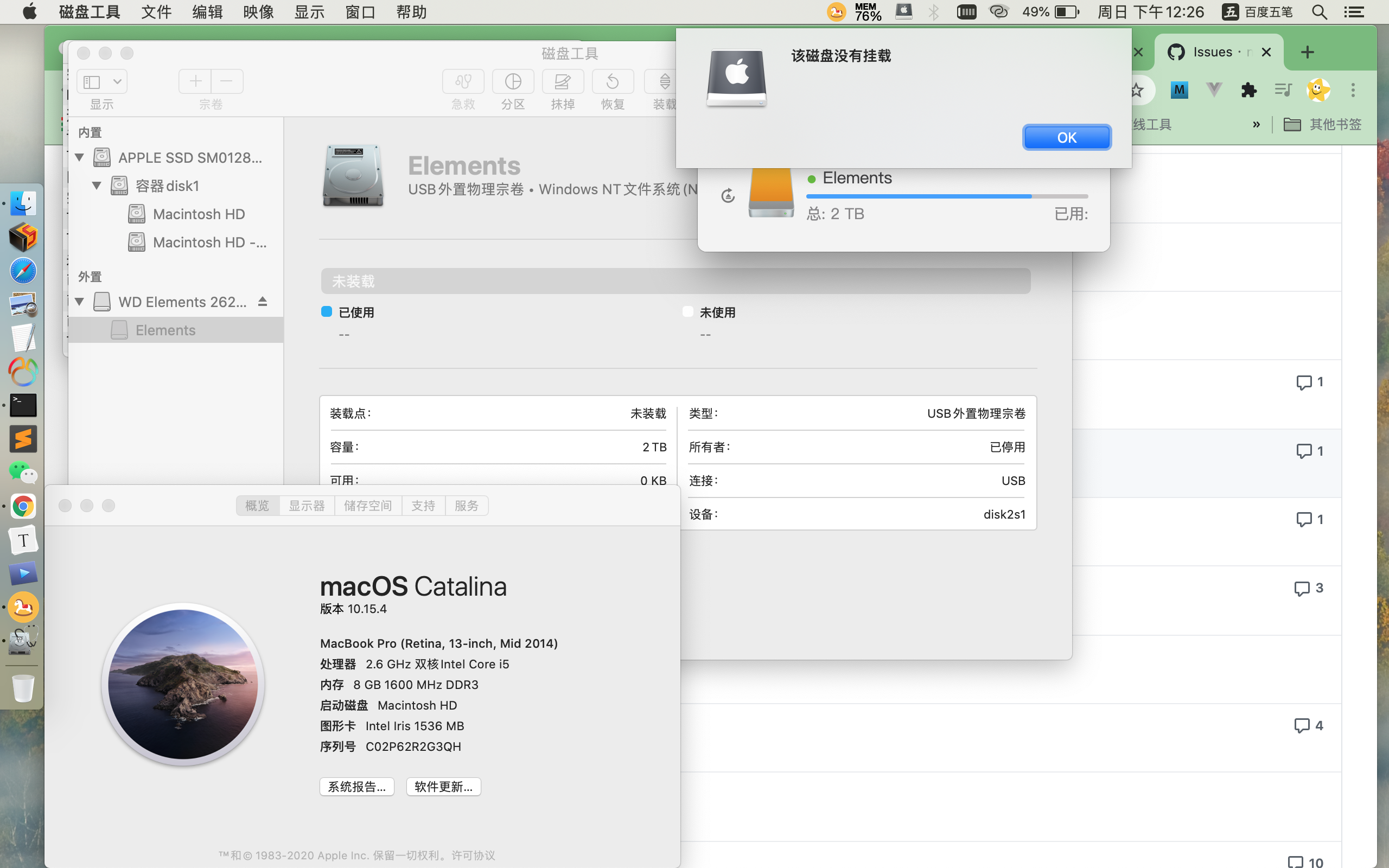1389x868 pixels.
Task: Switch to the 储存空间 tab
Action: coord(368,505)
